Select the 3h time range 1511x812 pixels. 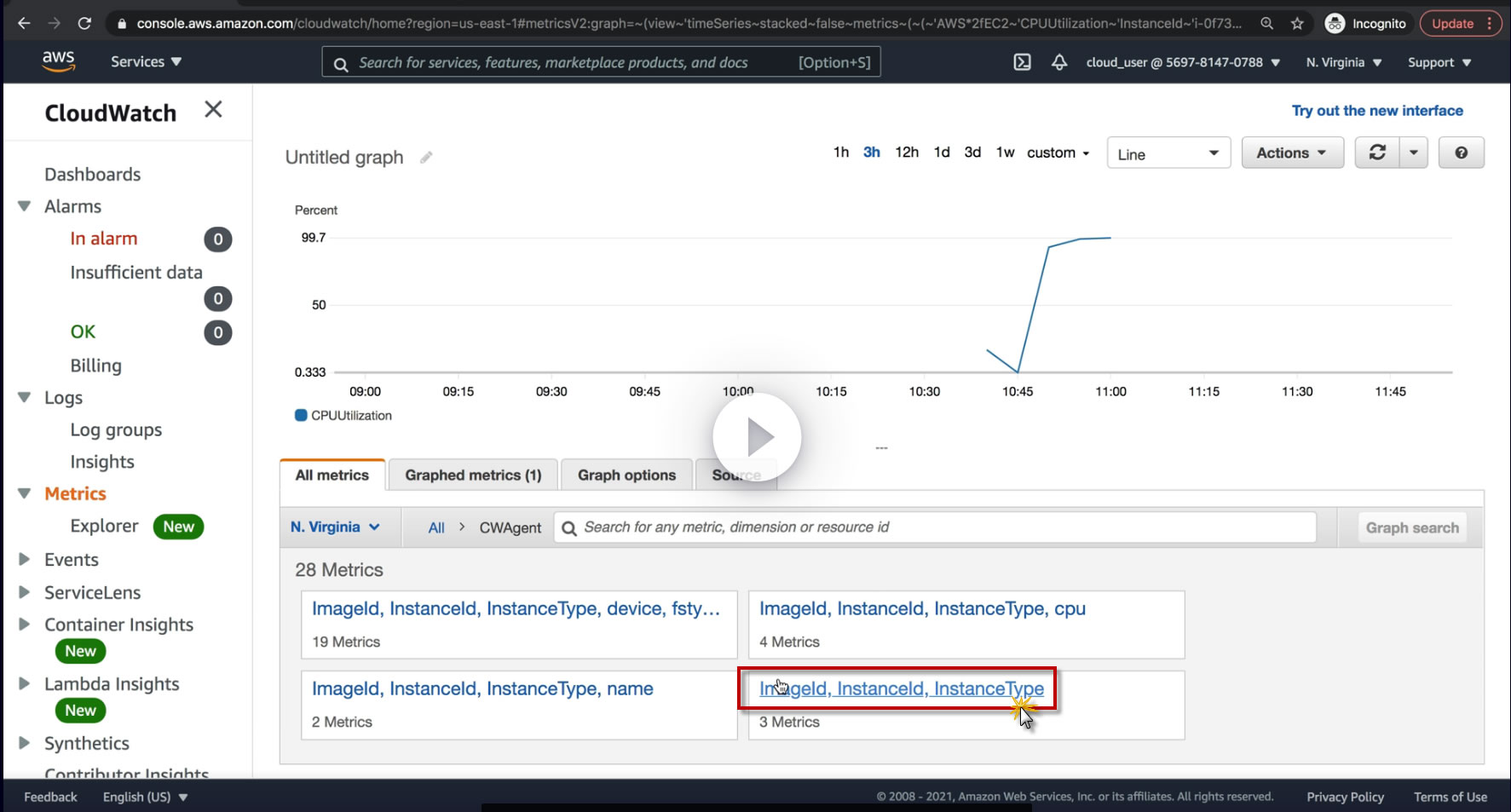pos(872,153)
